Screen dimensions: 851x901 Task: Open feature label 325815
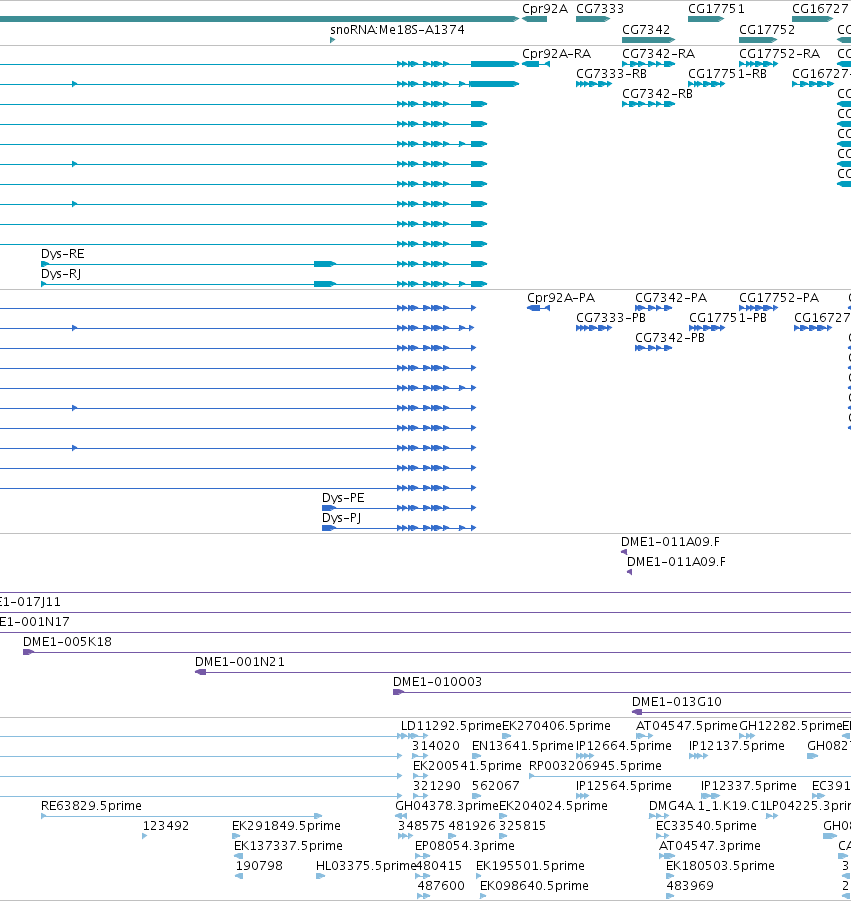click(522, 826)
